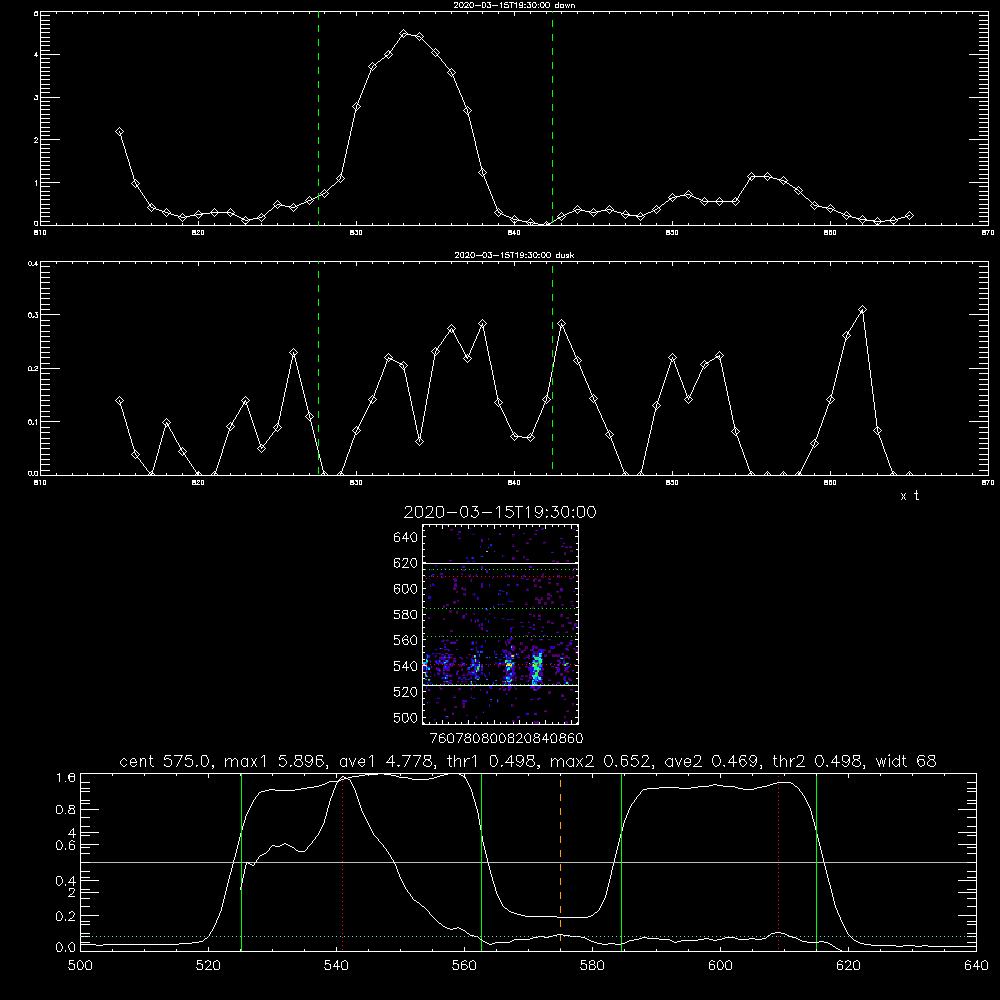Click the left green dashed line in the dusk plot
The width and height of the screenshot is (1000, 1000).
tap(318, 369)
